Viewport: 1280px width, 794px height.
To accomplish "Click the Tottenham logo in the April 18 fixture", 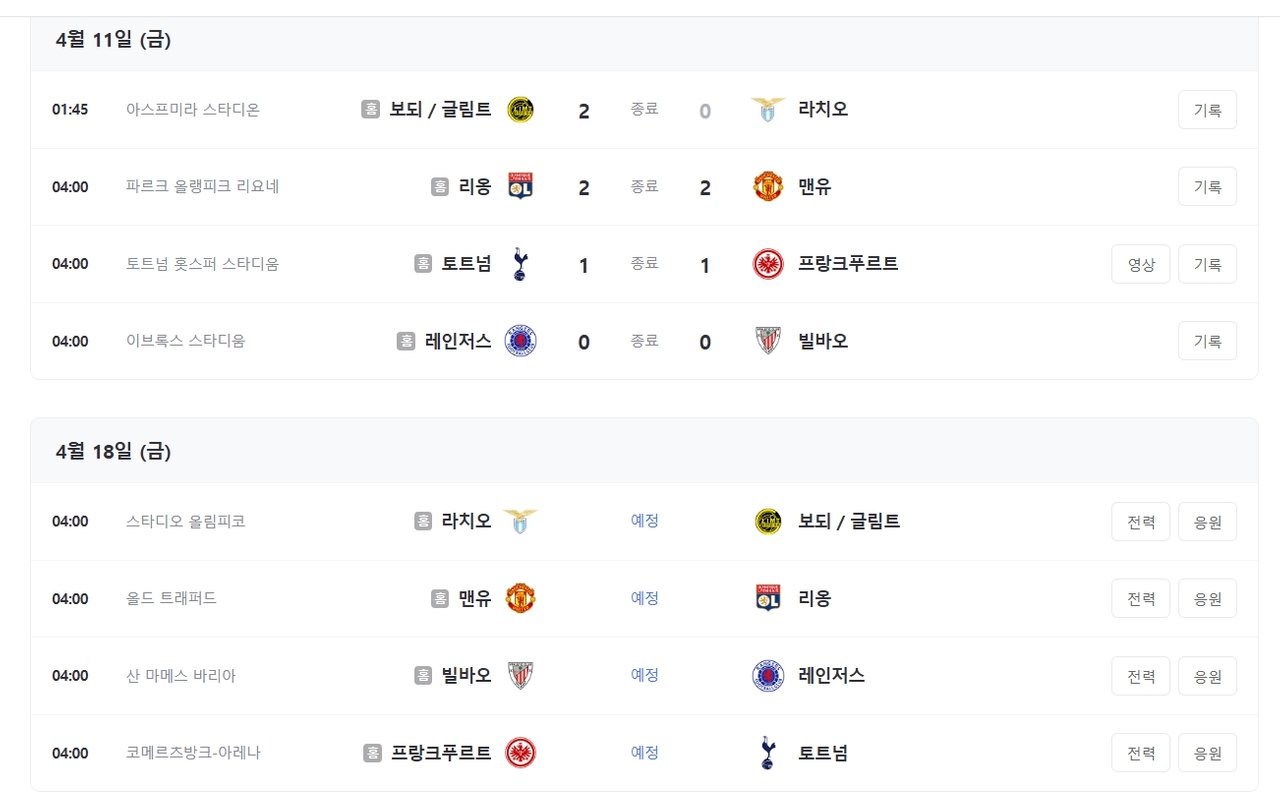I will [x=768, y=753].
